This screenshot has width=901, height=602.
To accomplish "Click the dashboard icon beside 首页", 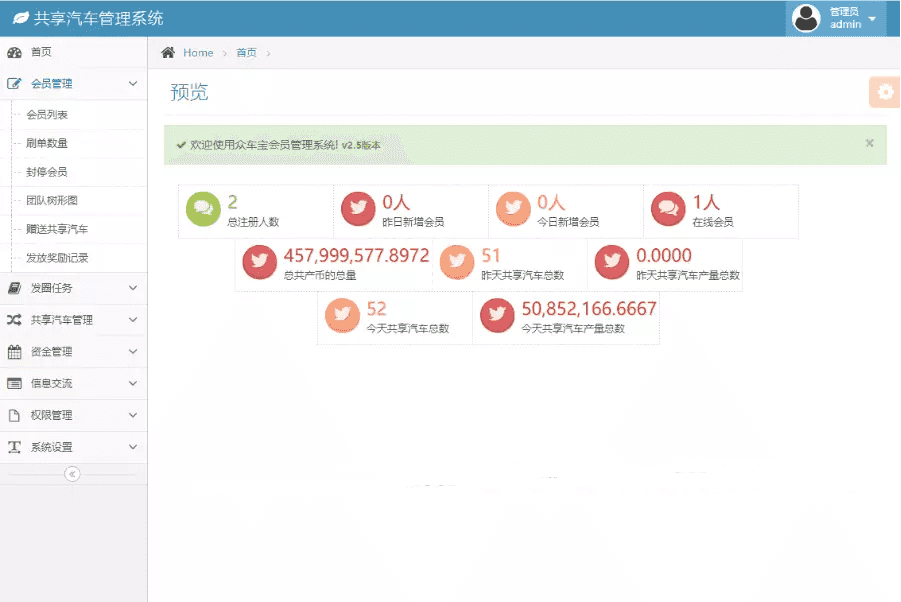I will tap(14, 52).
